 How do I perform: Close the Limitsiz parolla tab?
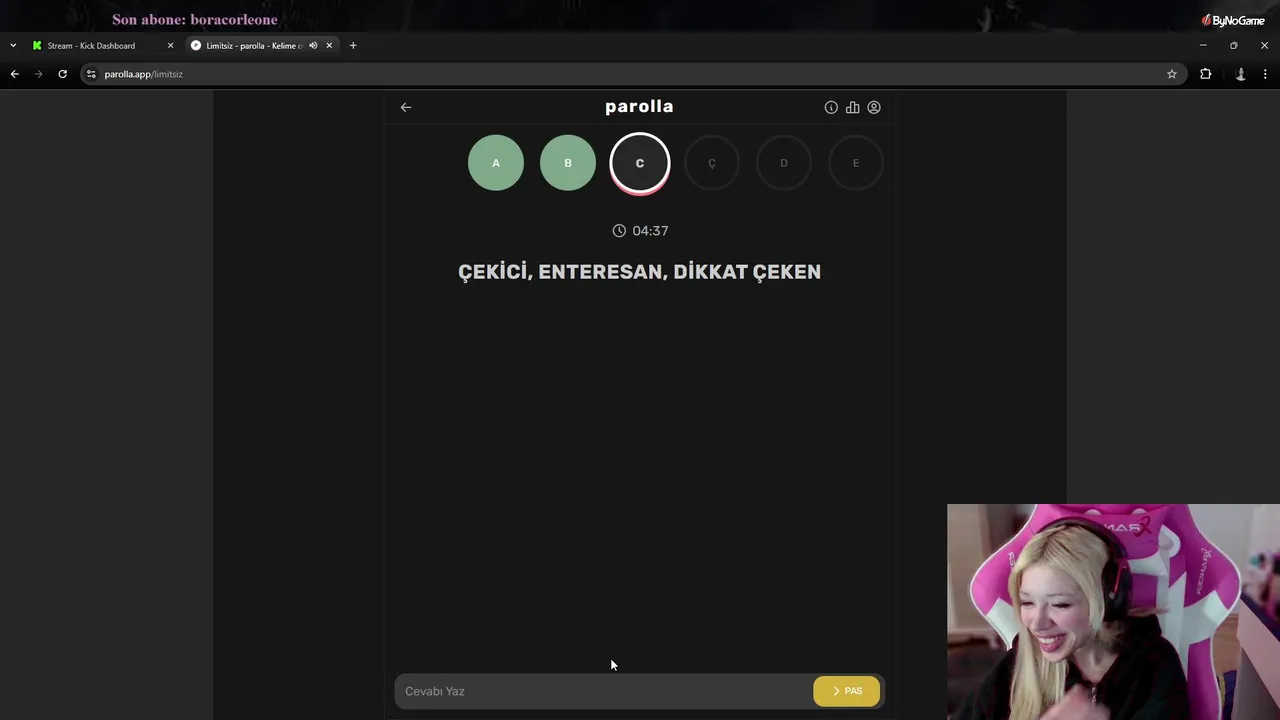[329, 46]
